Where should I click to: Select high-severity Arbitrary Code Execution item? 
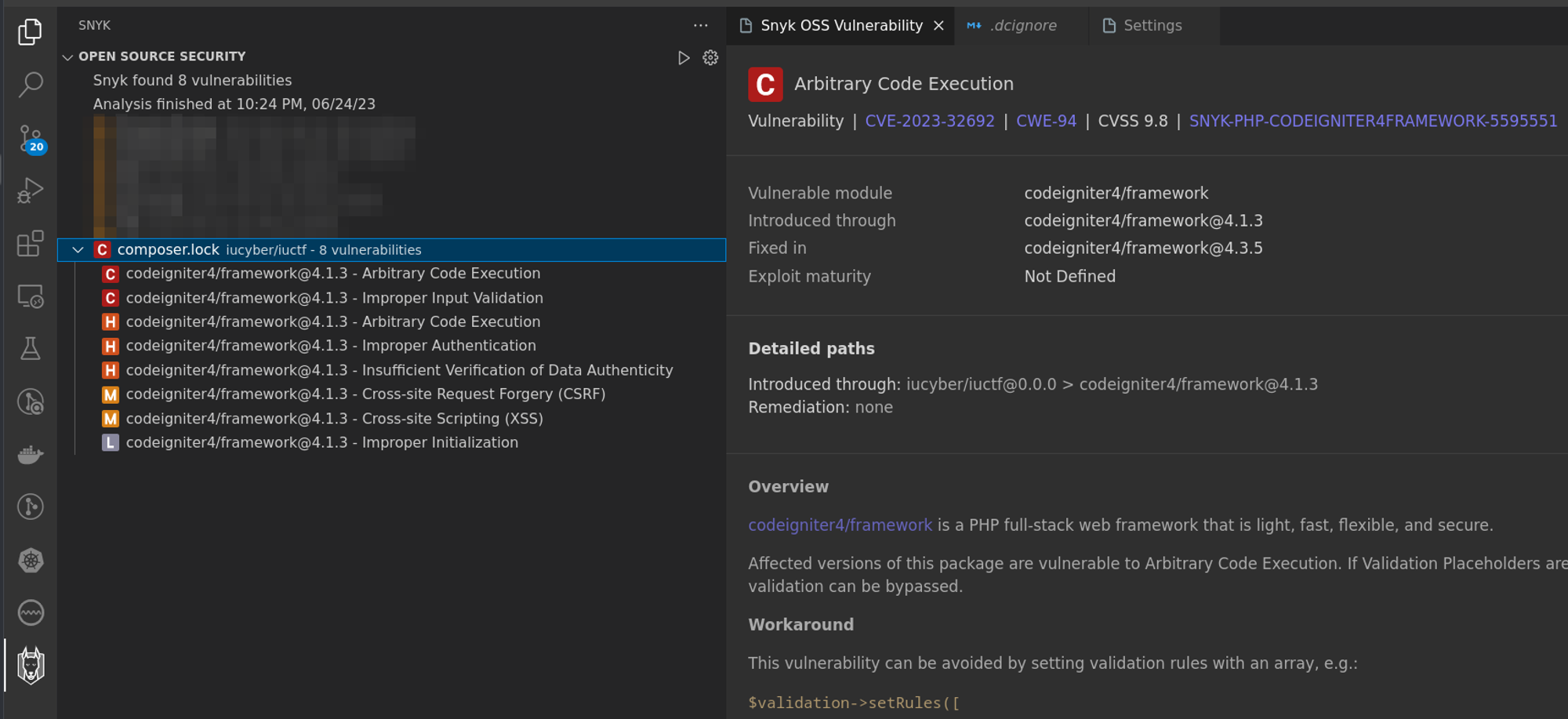coord(332,322)
